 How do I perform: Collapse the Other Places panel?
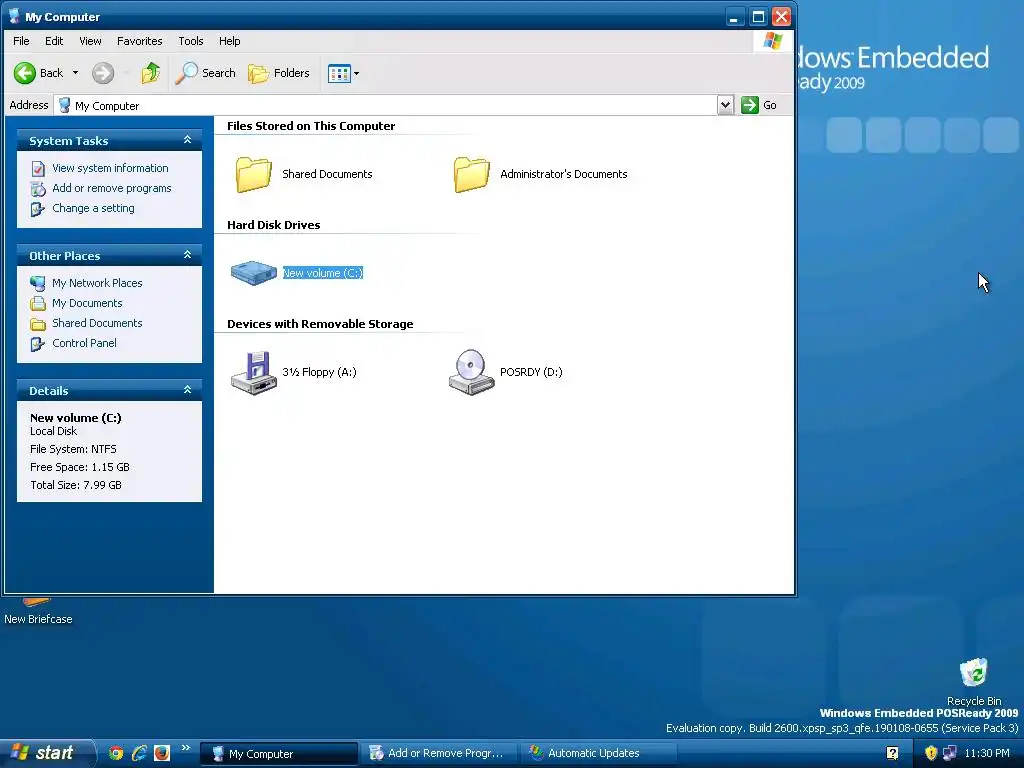coord(187,255)
